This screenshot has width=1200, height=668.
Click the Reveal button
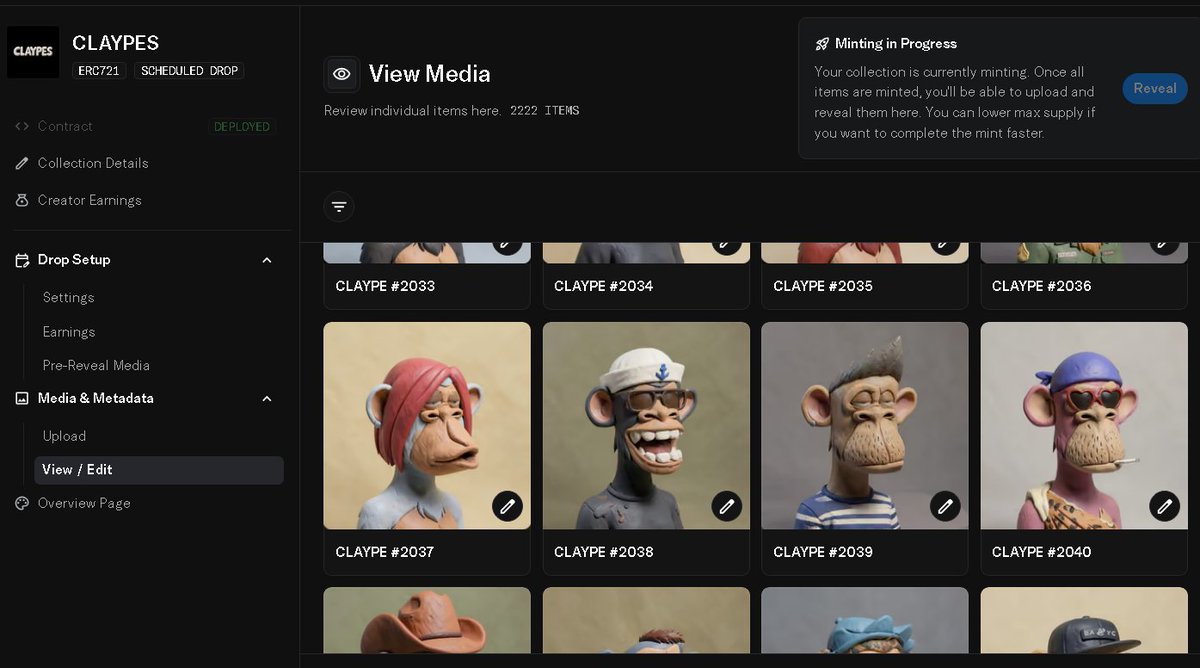[x=1155, y=88]
